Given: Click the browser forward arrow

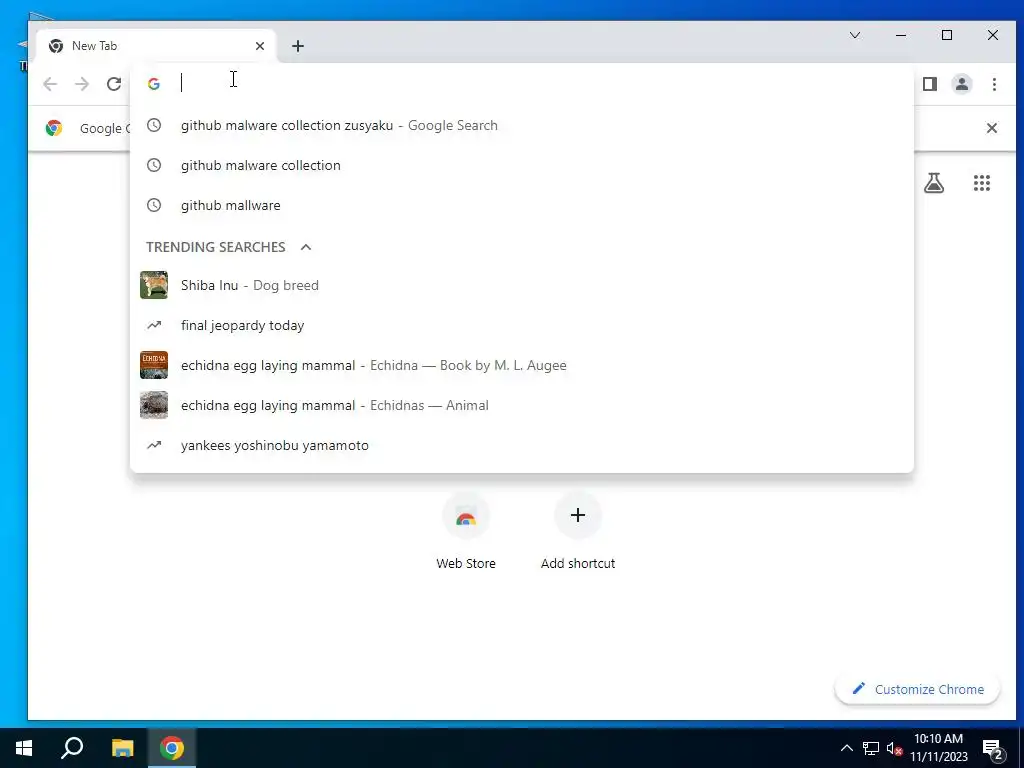Looking at the screenshot, I should click(x=82, y=84).
